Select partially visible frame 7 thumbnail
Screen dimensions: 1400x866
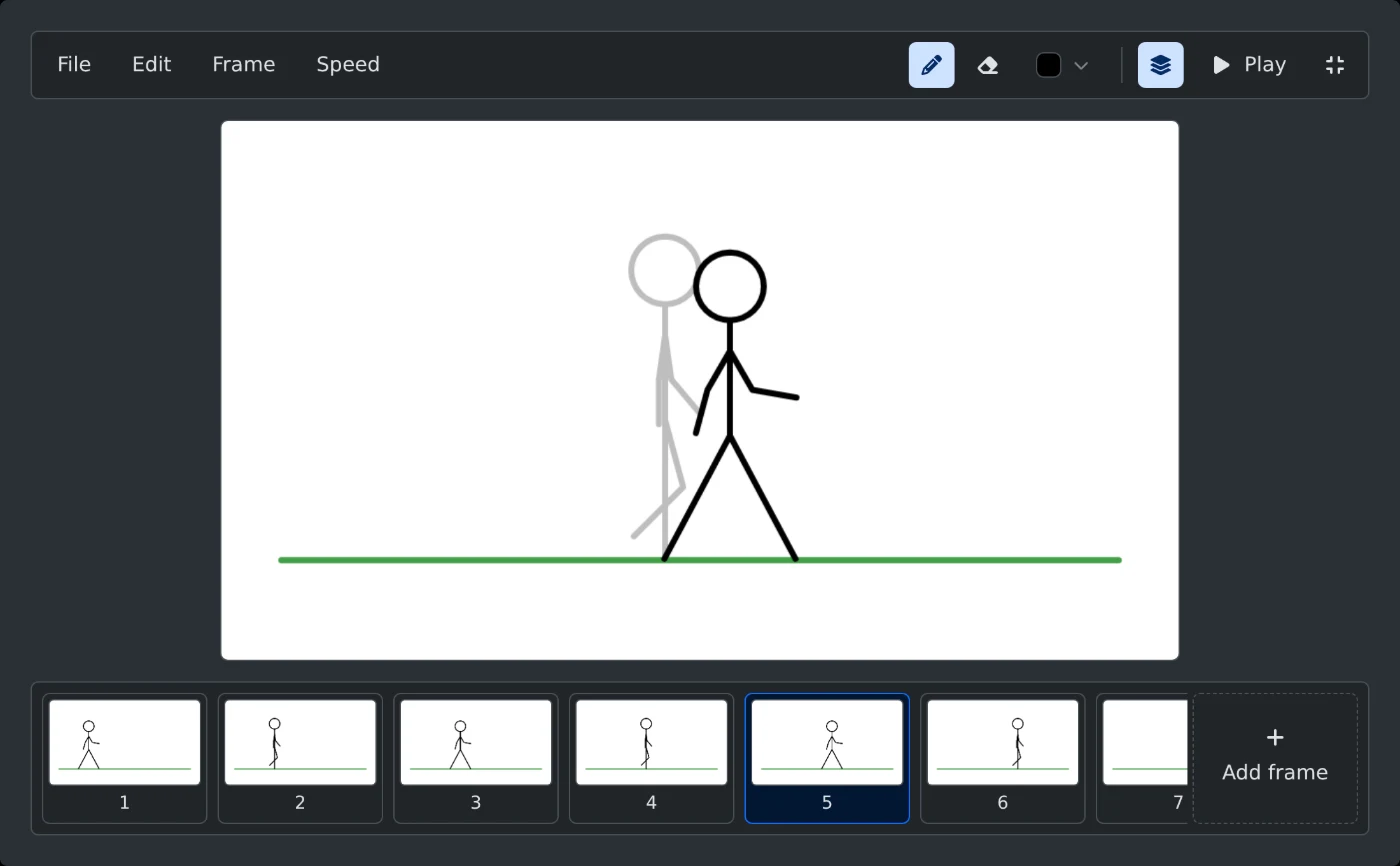click(x=1143, y=758)
